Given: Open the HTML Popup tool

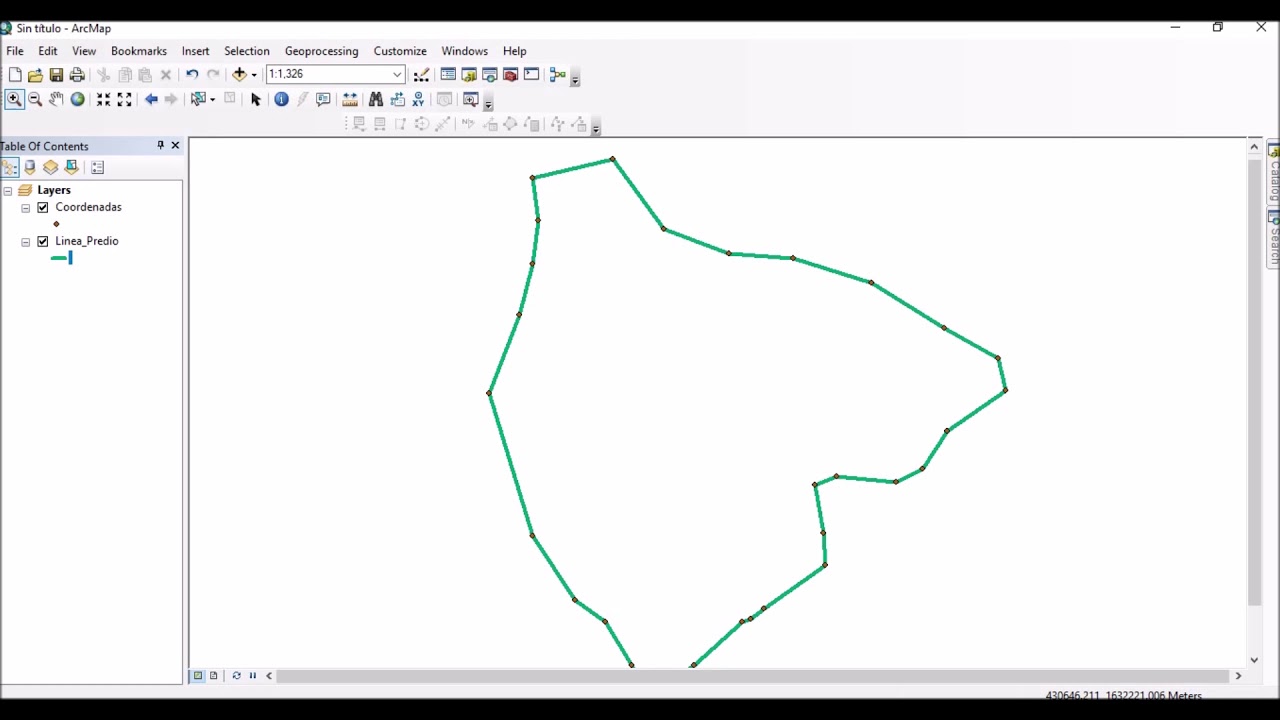Looking at the screenshot, I should [x=323, y=99].
